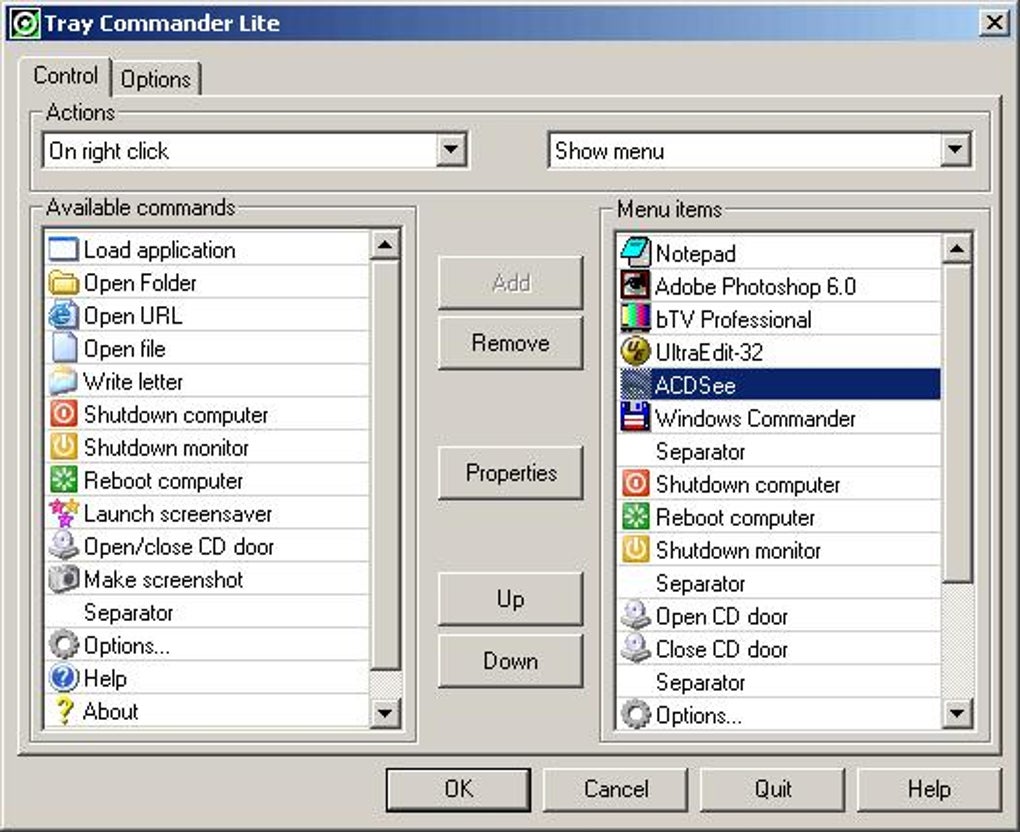Click the Cancel button
Screen dimensions: 1020x832
pos(616,789)
